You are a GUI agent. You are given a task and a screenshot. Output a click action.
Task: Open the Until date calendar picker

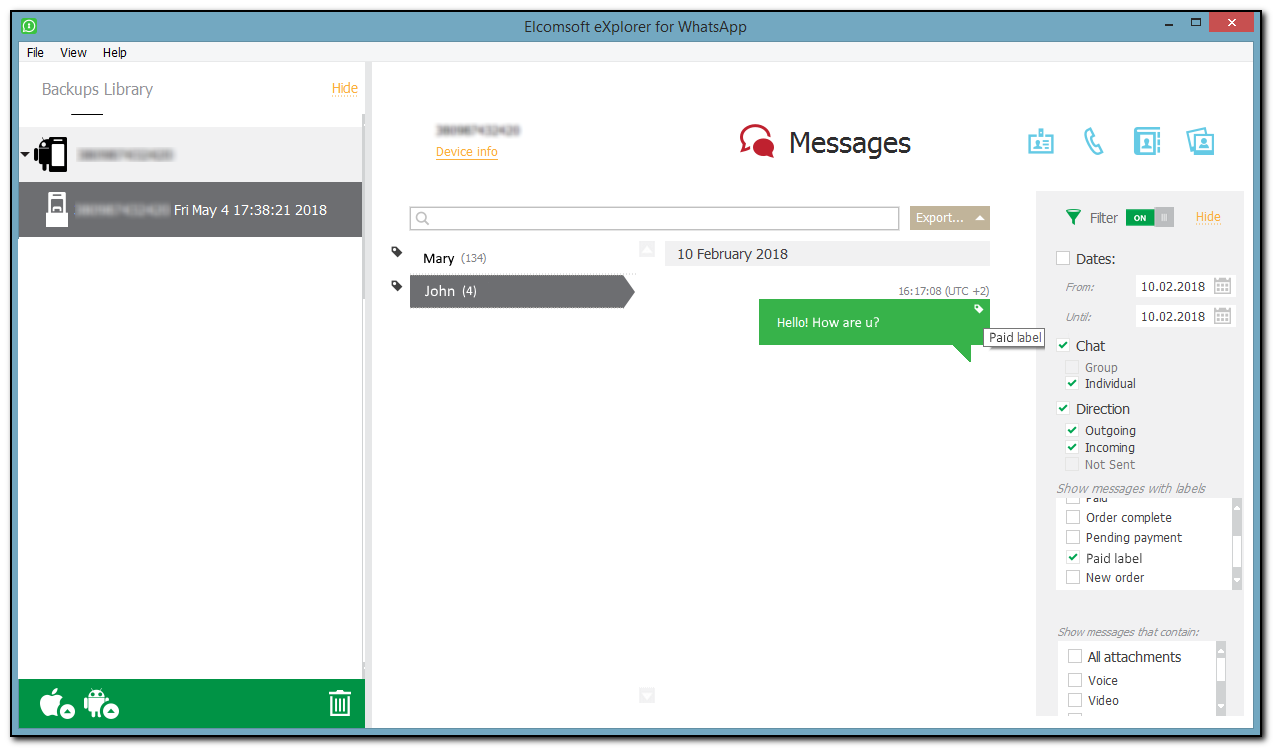tap(1222, 317)
